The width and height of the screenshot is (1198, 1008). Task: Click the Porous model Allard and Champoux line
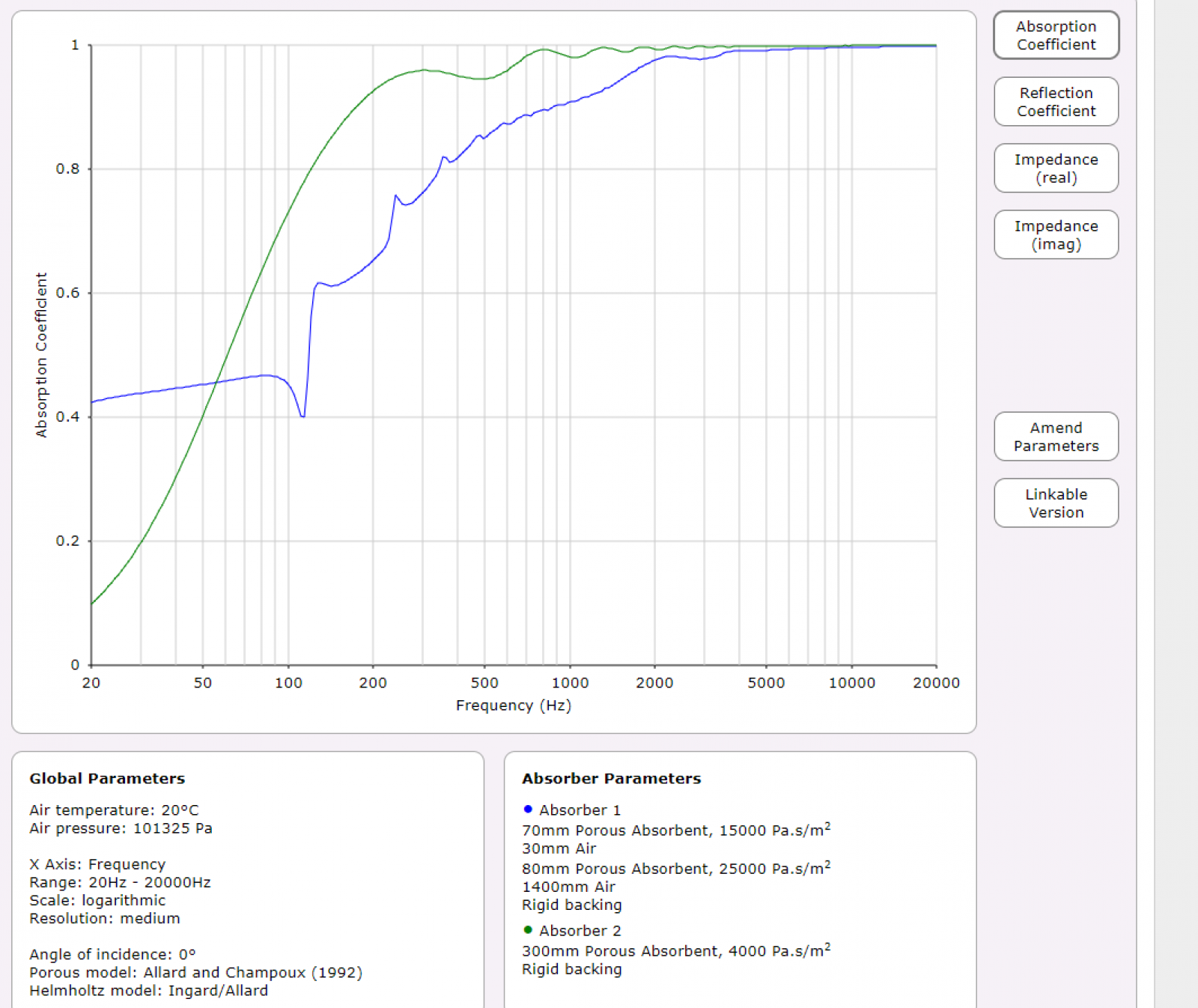[x=195, y=973]
